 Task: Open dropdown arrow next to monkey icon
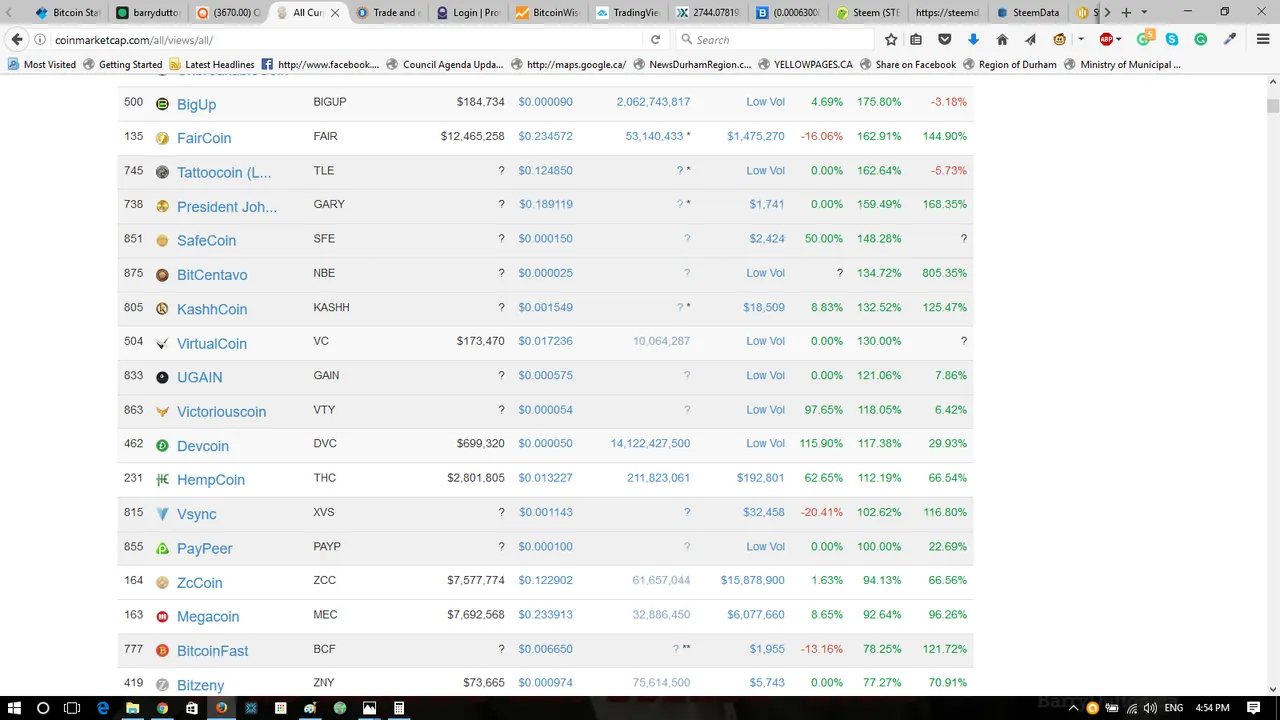(x=1081, y=40)
